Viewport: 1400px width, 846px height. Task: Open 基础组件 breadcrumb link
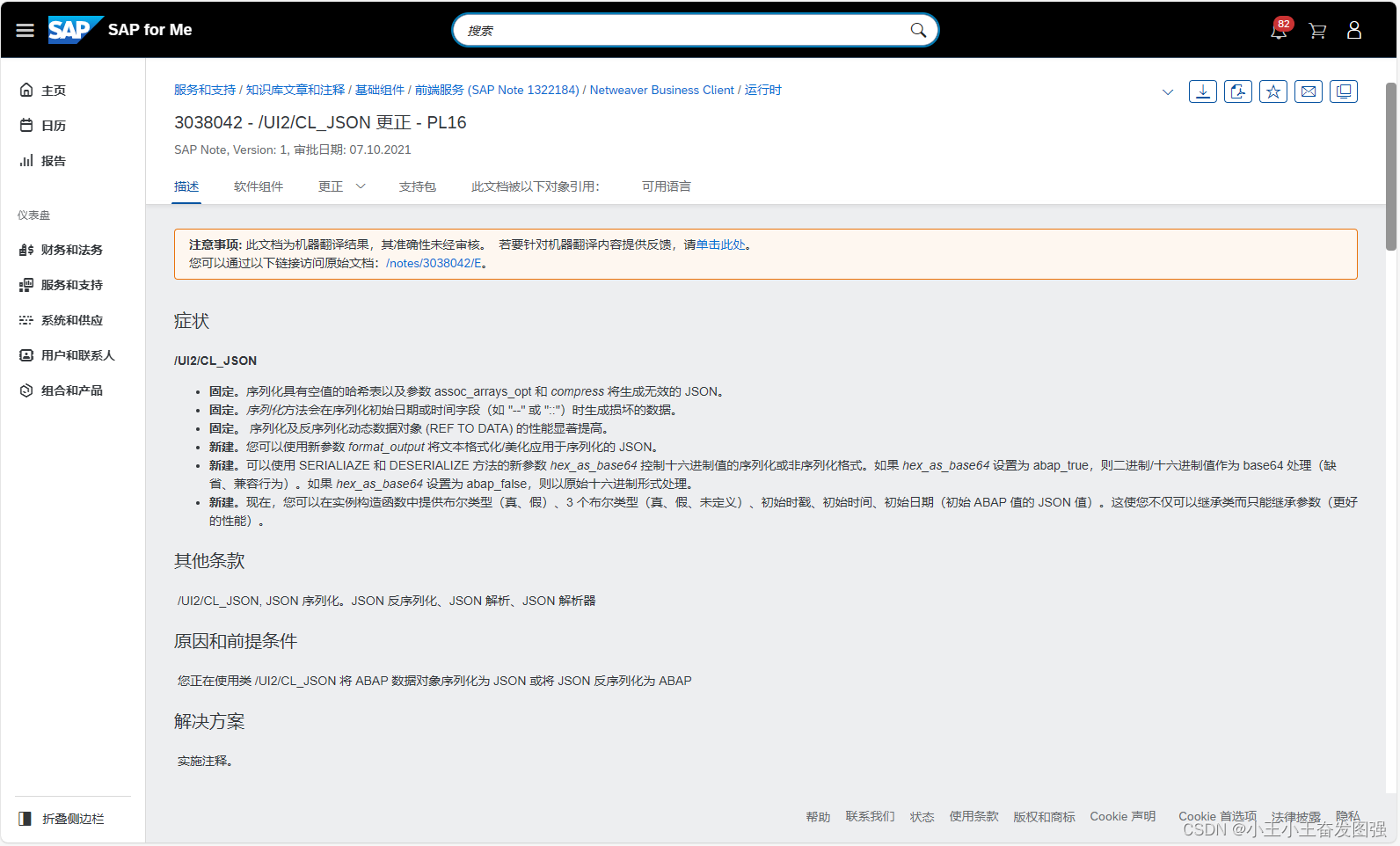pyautogui.click(x=380, y=90)
